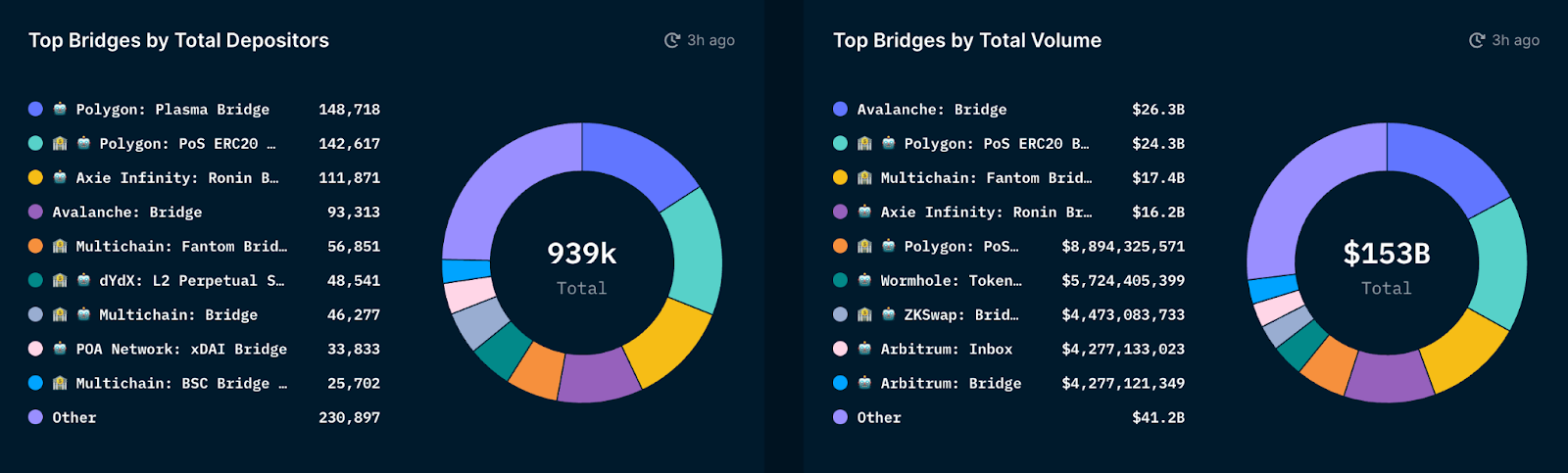Select 'Axie Infinity: Ronin B…' in Depositors list
The width and height of the screenshot is (1568, 473).
click(x=177, y=177)
